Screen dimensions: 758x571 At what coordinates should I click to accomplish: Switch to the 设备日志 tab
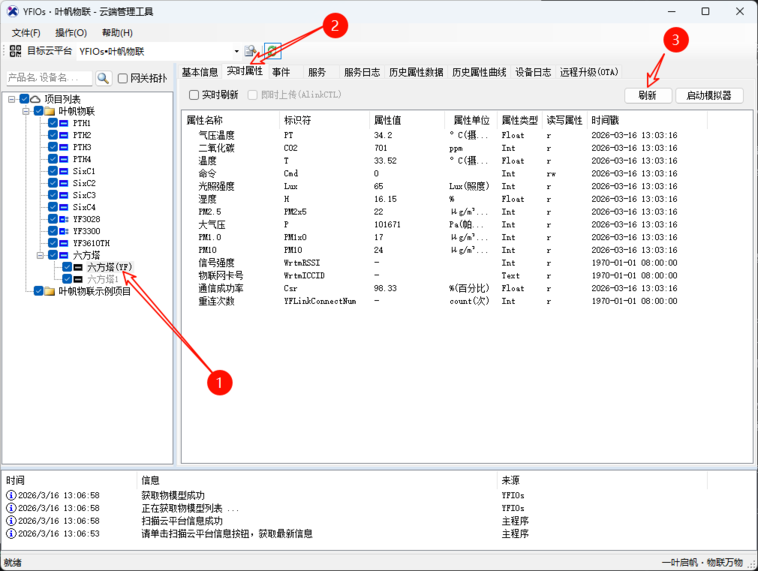[533, 72]
